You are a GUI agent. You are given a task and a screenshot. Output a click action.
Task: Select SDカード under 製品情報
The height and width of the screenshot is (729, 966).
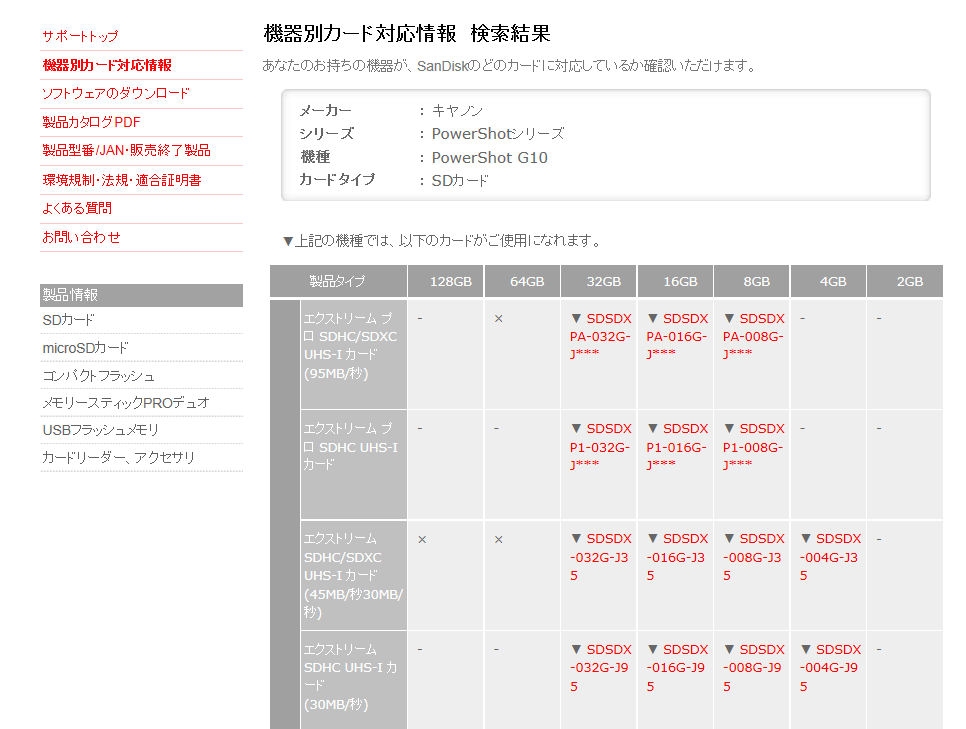click(68, 320)
